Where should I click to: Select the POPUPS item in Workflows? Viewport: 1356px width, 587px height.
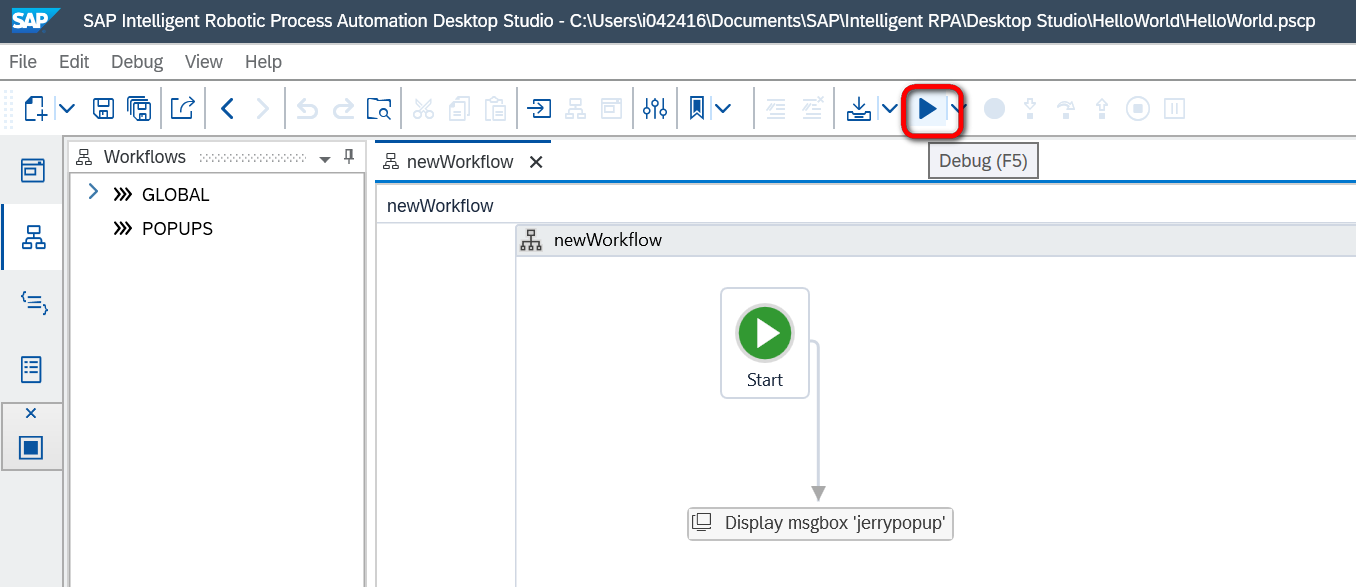(177, 229)
